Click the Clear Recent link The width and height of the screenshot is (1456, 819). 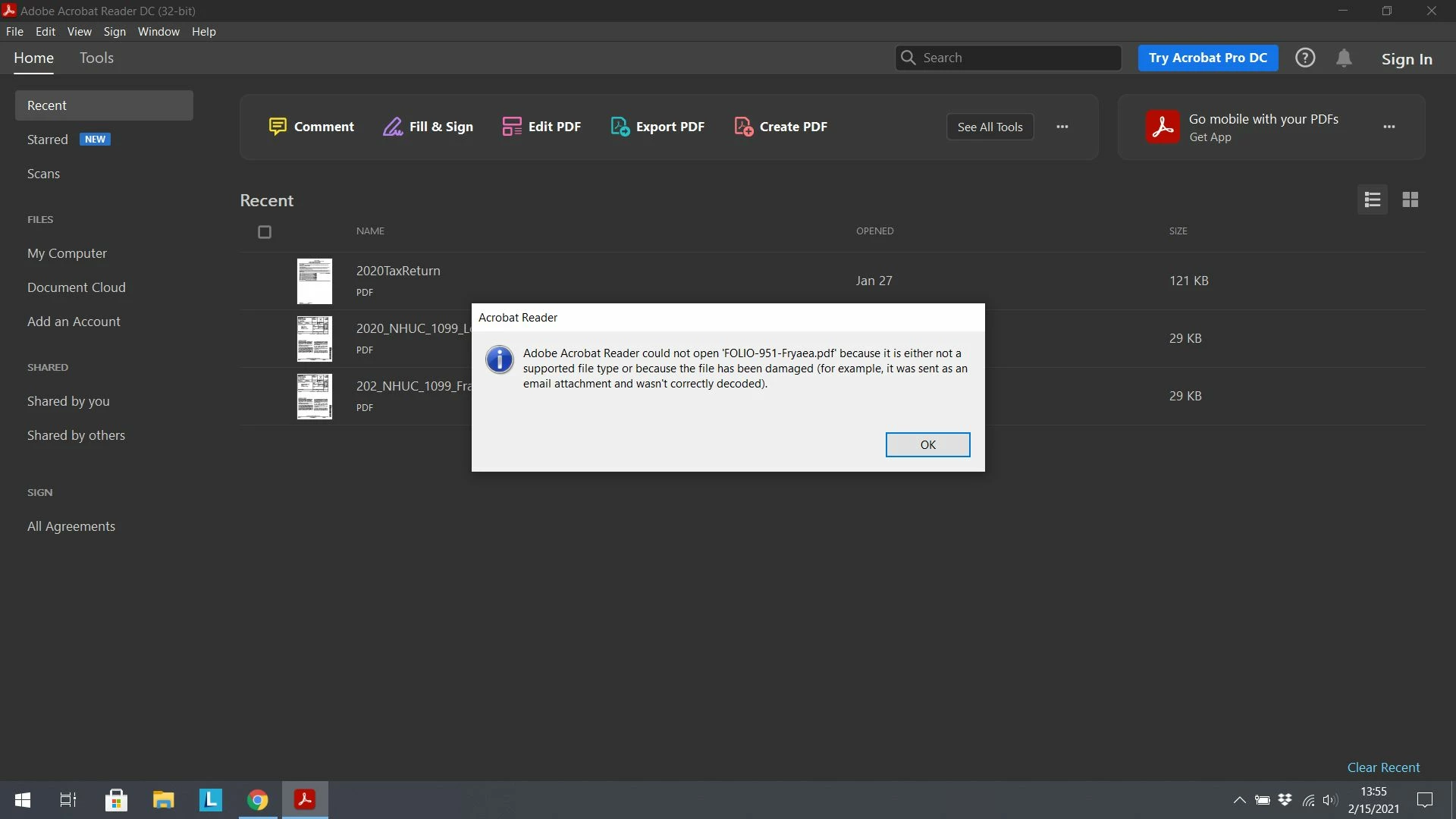(1382, 767)
